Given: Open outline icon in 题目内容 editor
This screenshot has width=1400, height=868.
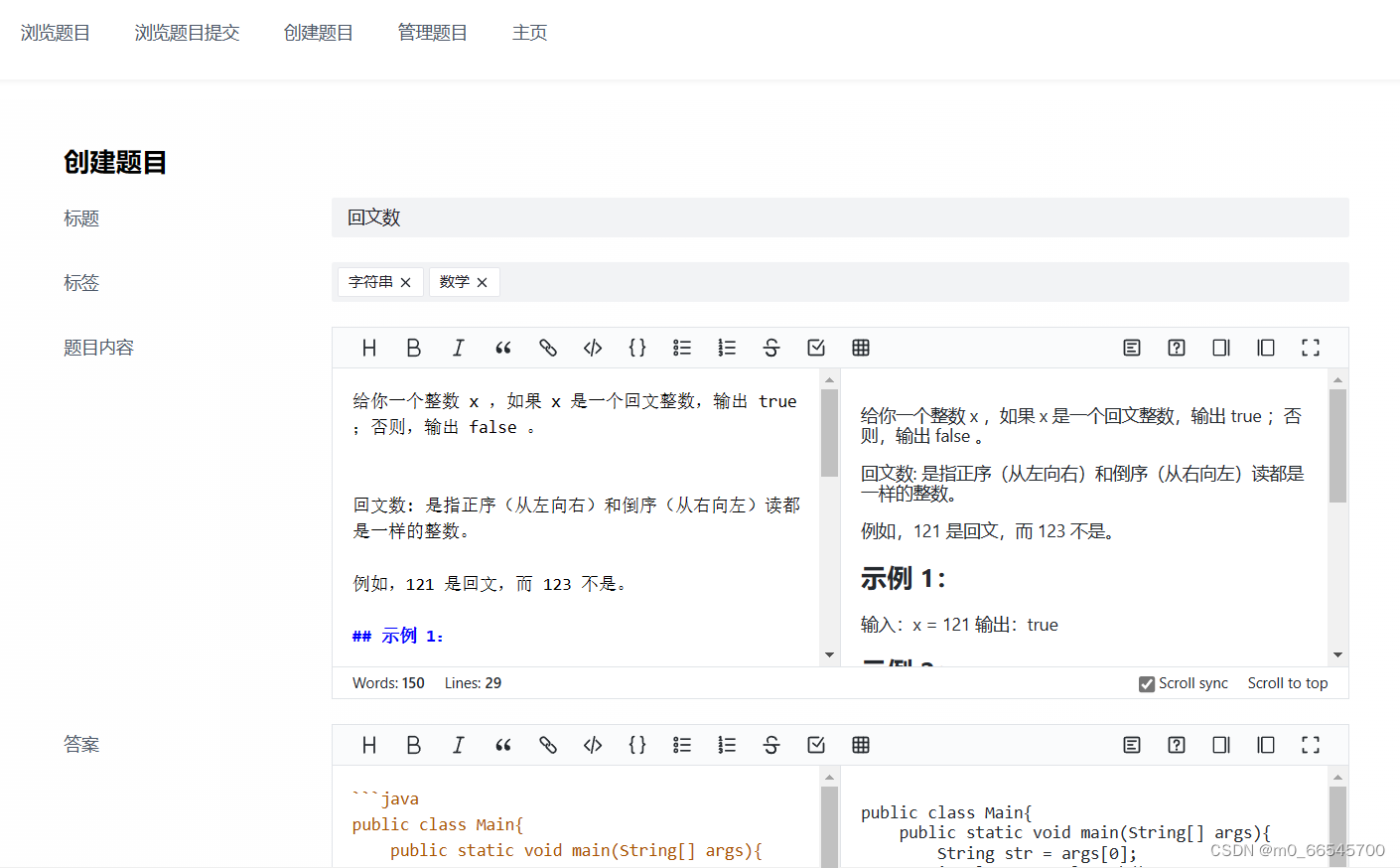Looking at the screenshot, I should pyautogui.click(x=1132, y=348).
